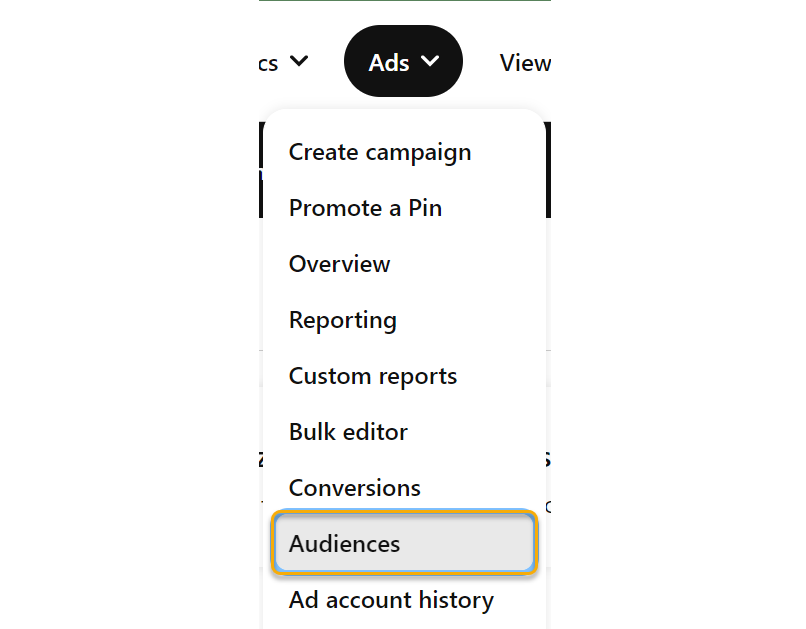
Task: Select the highlighted Audiences item
Action: 404,544
